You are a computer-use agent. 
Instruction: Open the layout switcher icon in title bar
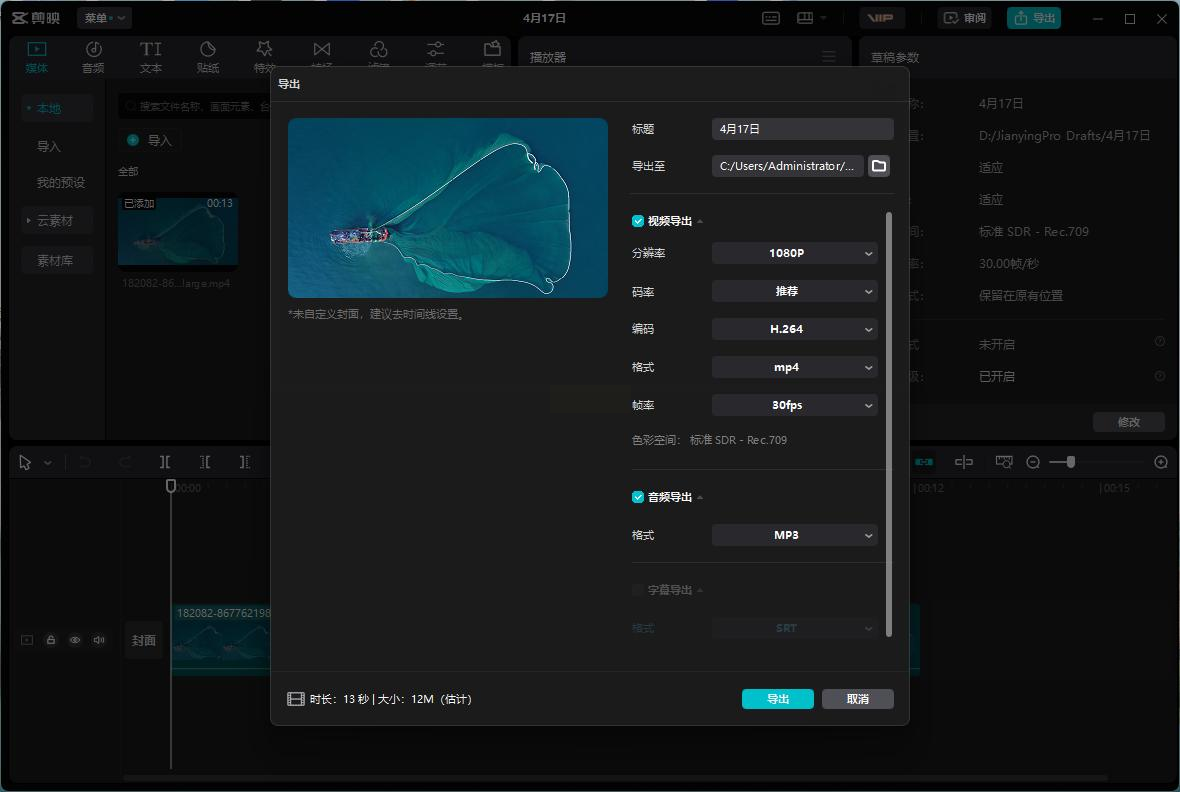tap(805, 18)
